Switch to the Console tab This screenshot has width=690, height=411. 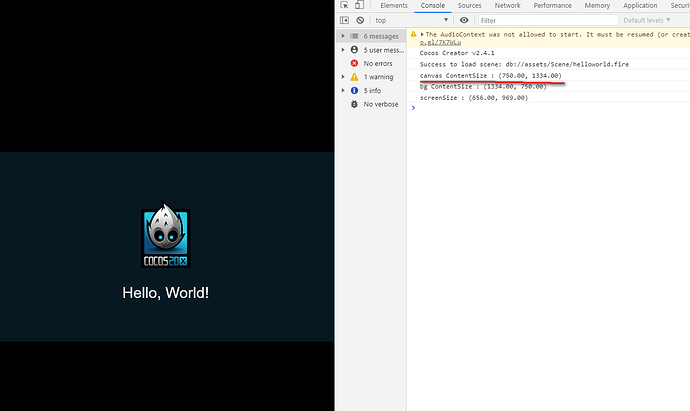(x=433, y=5)
